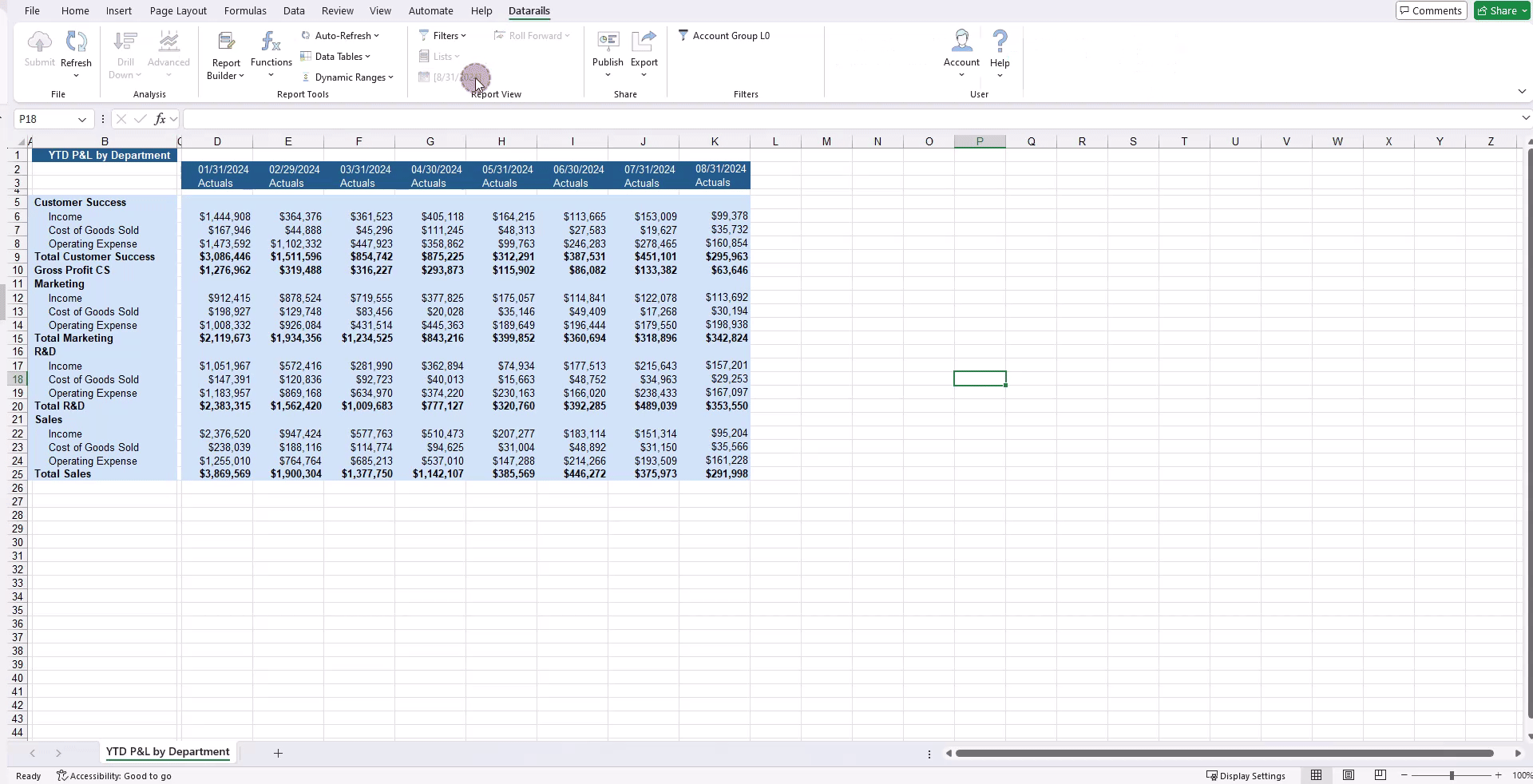The width and height of the screenshot is (1533, 784).
Task: Switch to the Home tab
Action: point(75,10)
